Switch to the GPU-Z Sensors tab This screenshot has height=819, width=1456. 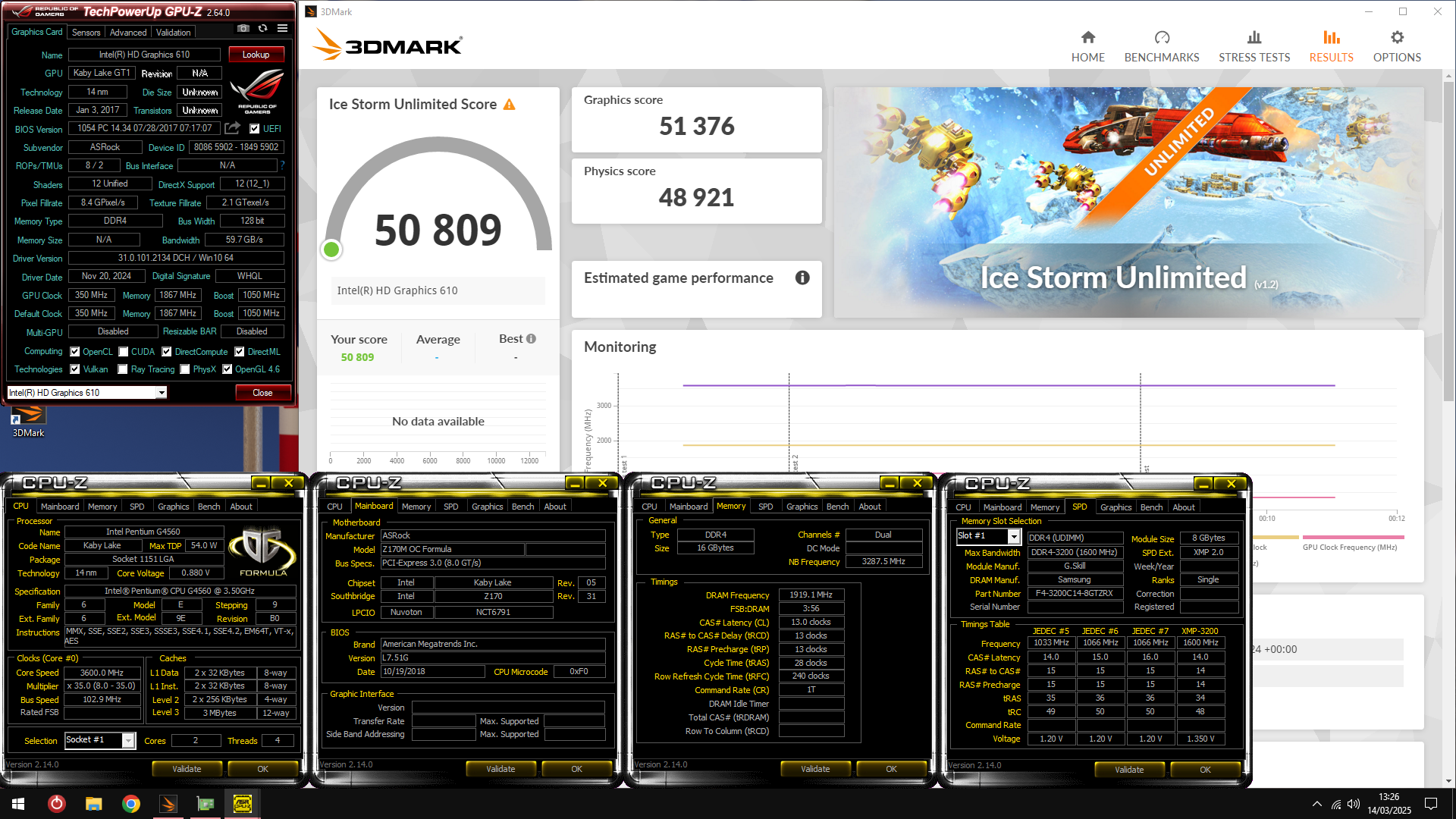click(x=86, y=33)
